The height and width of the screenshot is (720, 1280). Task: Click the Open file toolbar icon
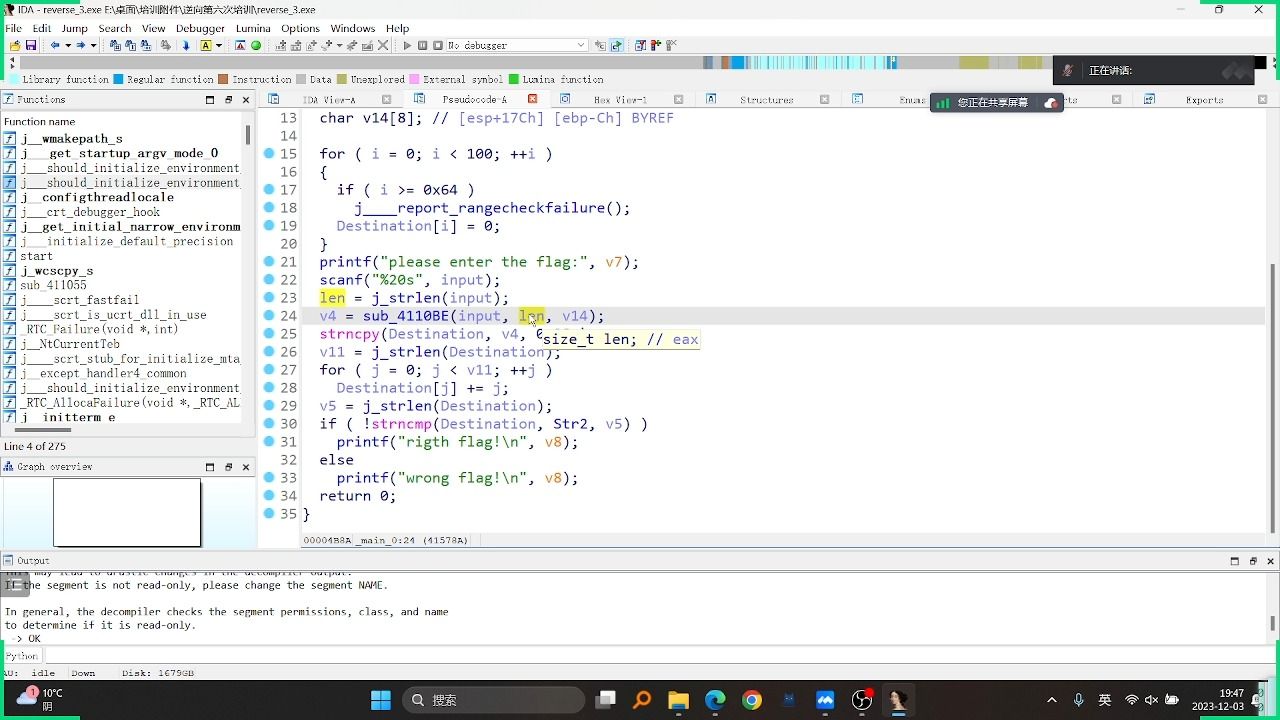[15, 45]
